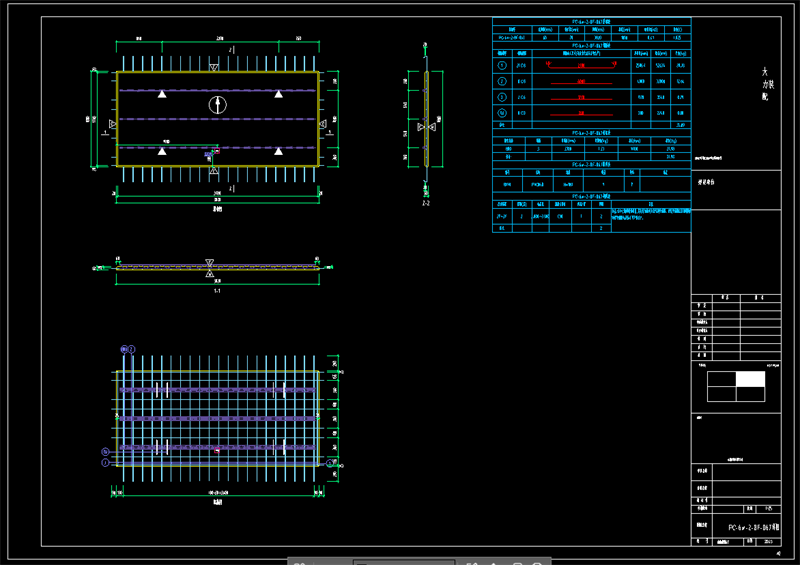Screen dimensions: 800x565
Task: Select the circled direction arrow symbol in plan view
Action: 217,105
